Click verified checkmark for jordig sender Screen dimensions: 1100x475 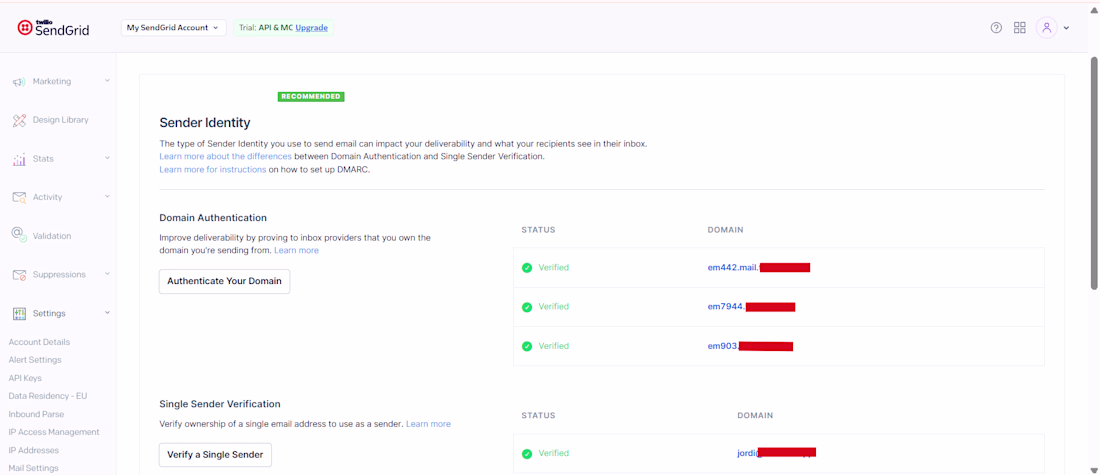point(527,453)
